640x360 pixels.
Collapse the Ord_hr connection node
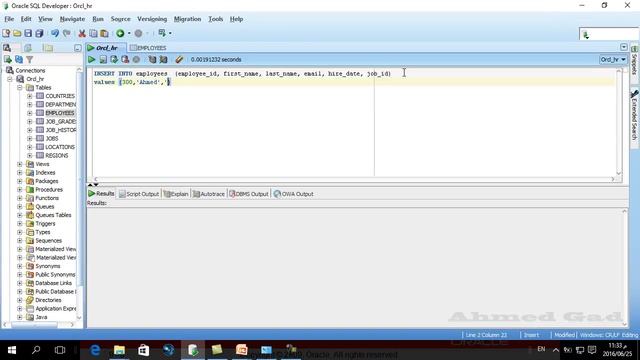click(10, 79)
